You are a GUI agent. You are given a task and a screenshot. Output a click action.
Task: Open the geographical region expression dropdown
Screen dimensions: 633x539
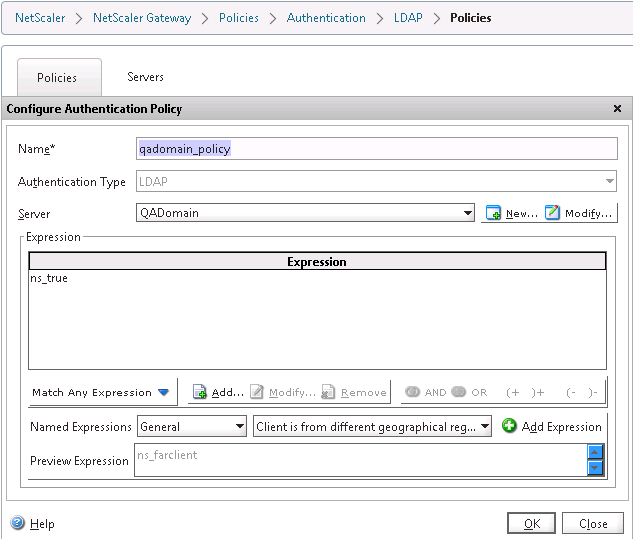tap(485, 427)
